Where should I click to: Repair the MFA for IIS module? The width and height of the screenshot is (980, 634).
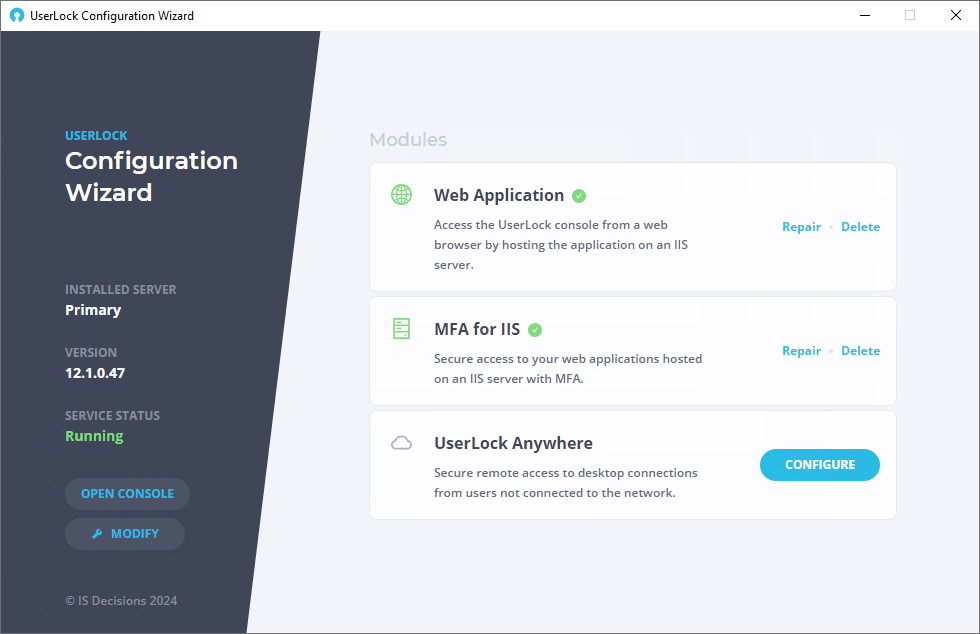pyautogui.click(x=801, y=351)
